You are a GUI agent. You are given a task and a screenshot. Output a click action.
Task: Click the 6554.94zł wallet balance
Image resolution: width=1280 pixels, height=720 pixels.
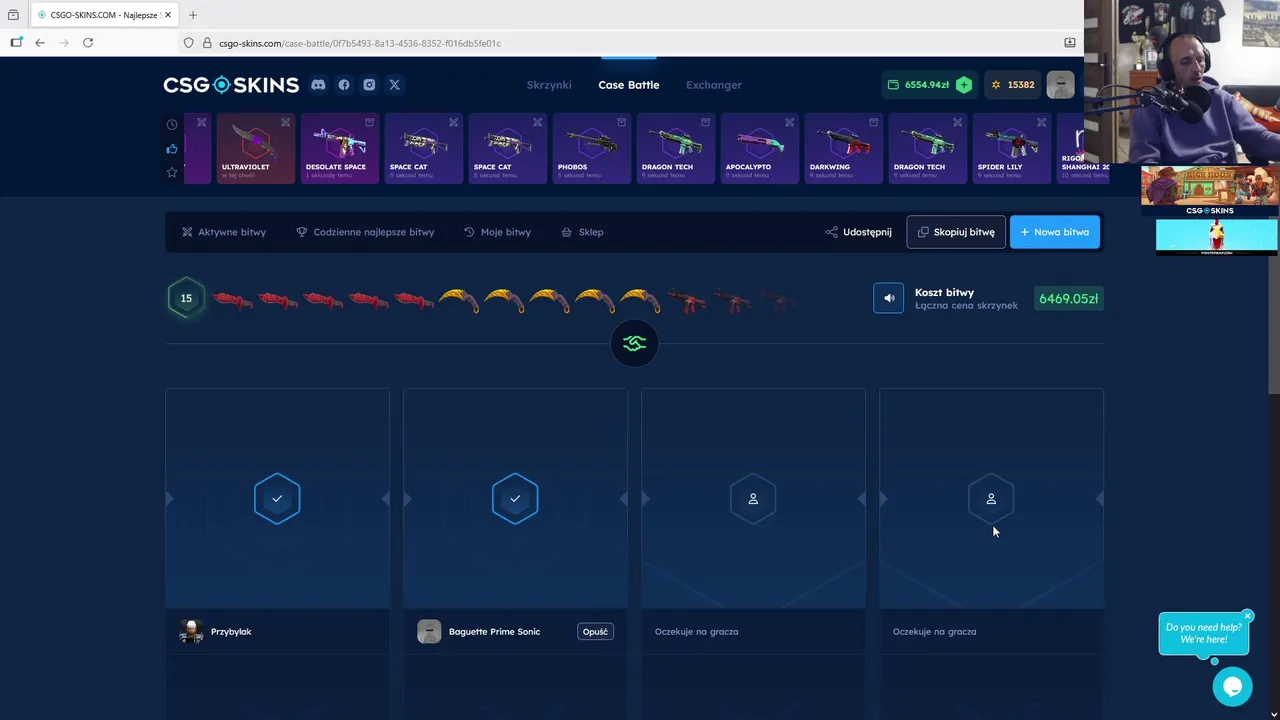[927, 85]
